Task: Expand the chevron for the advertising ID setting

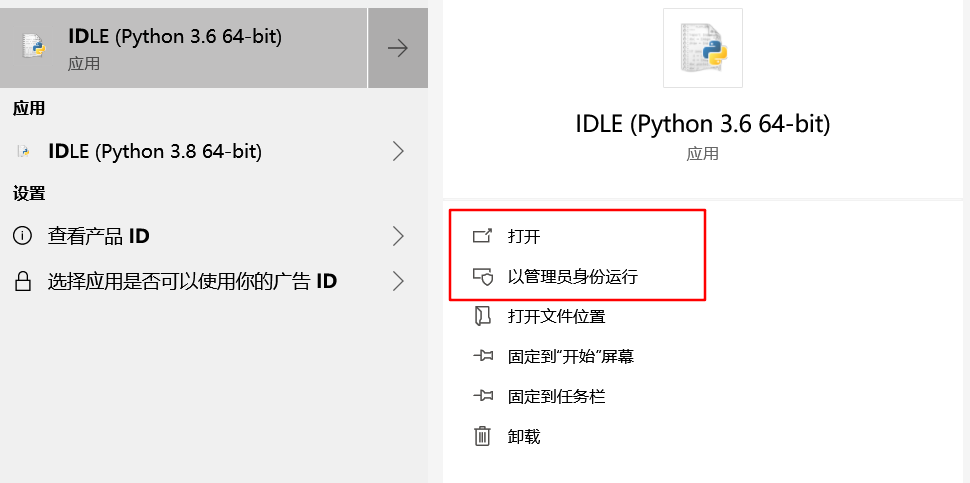Action: click(398, 281)
